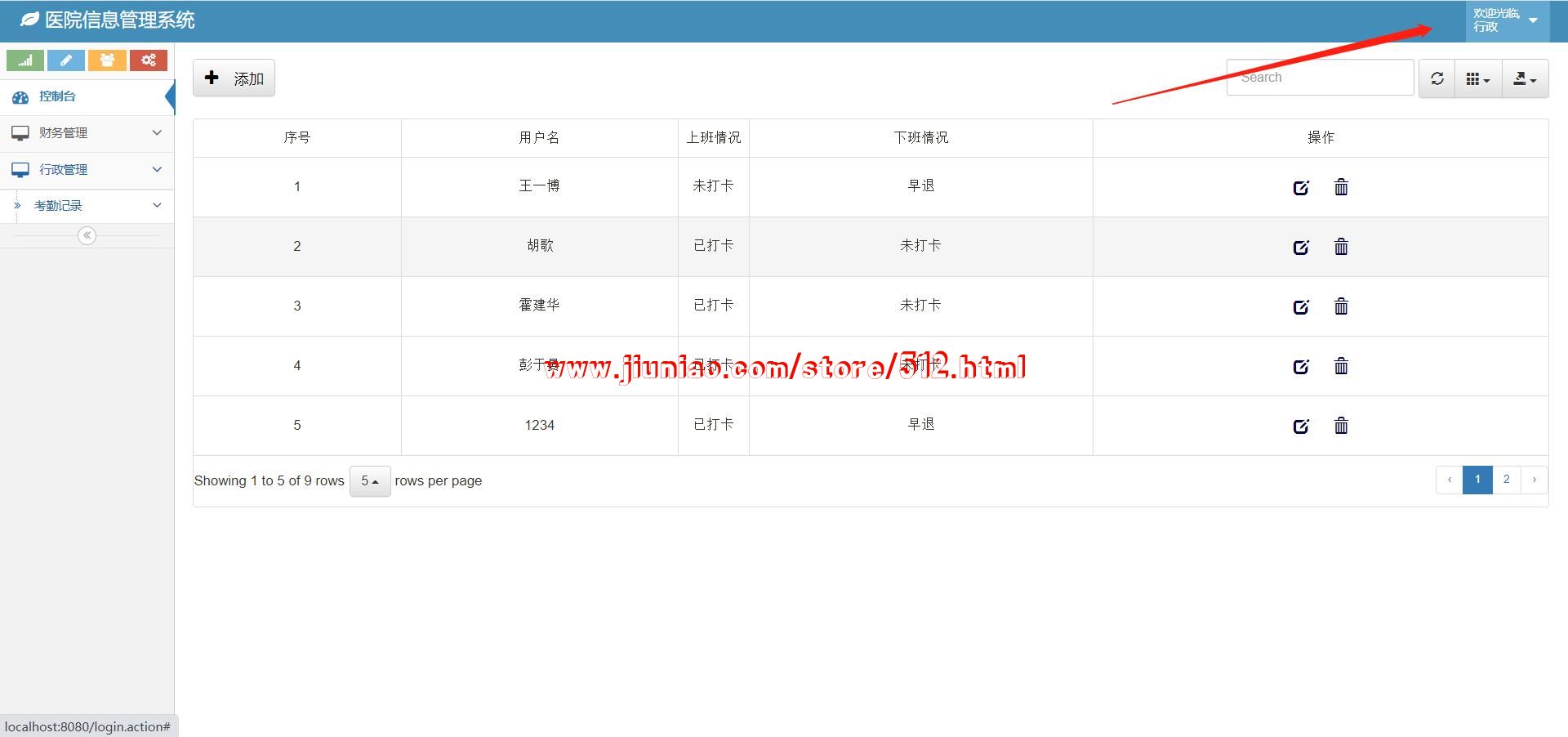
Task: Edit the row for 胡歌
Action: (1301, 247)
